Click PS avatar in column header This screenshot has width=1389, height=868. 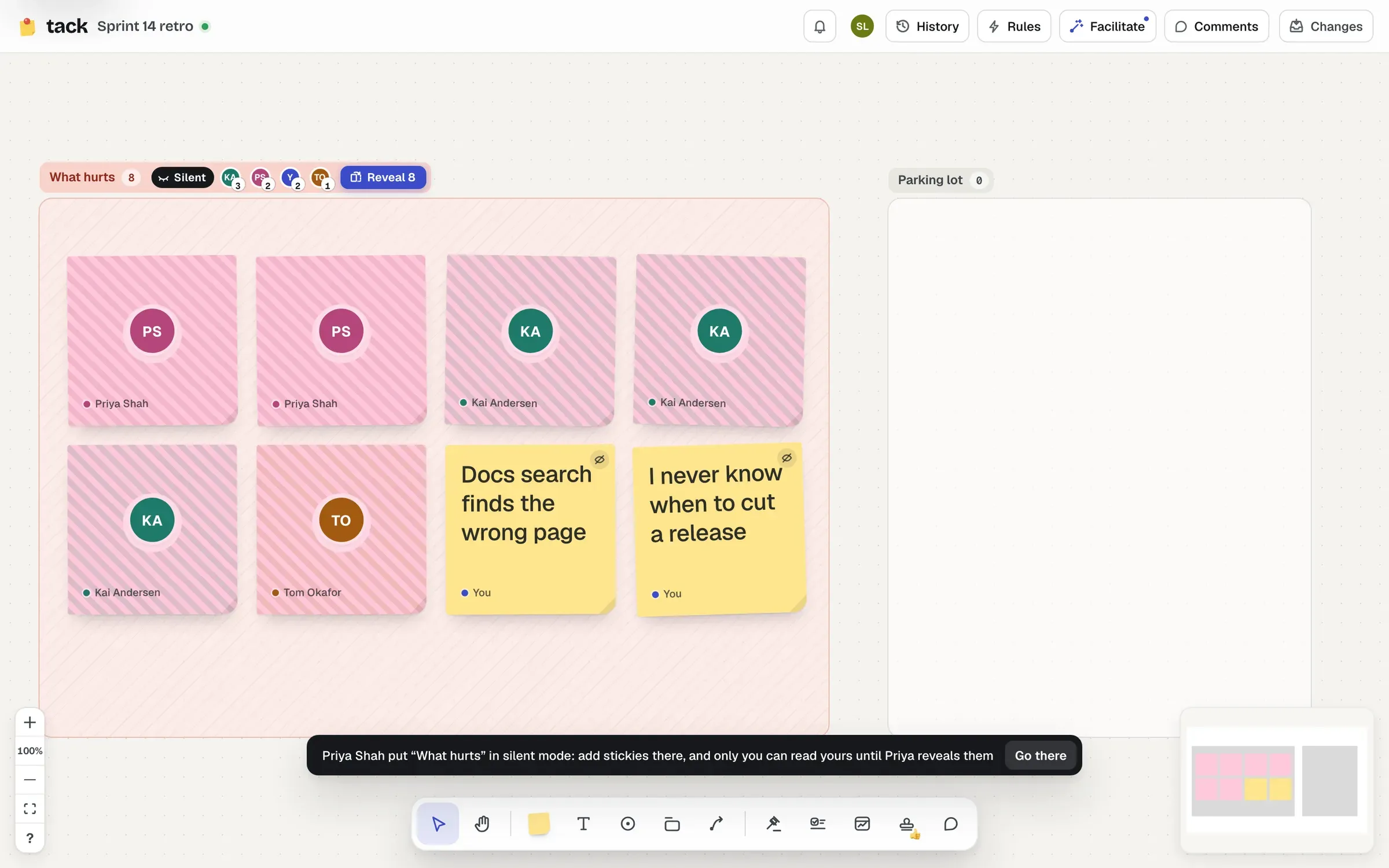262,178
